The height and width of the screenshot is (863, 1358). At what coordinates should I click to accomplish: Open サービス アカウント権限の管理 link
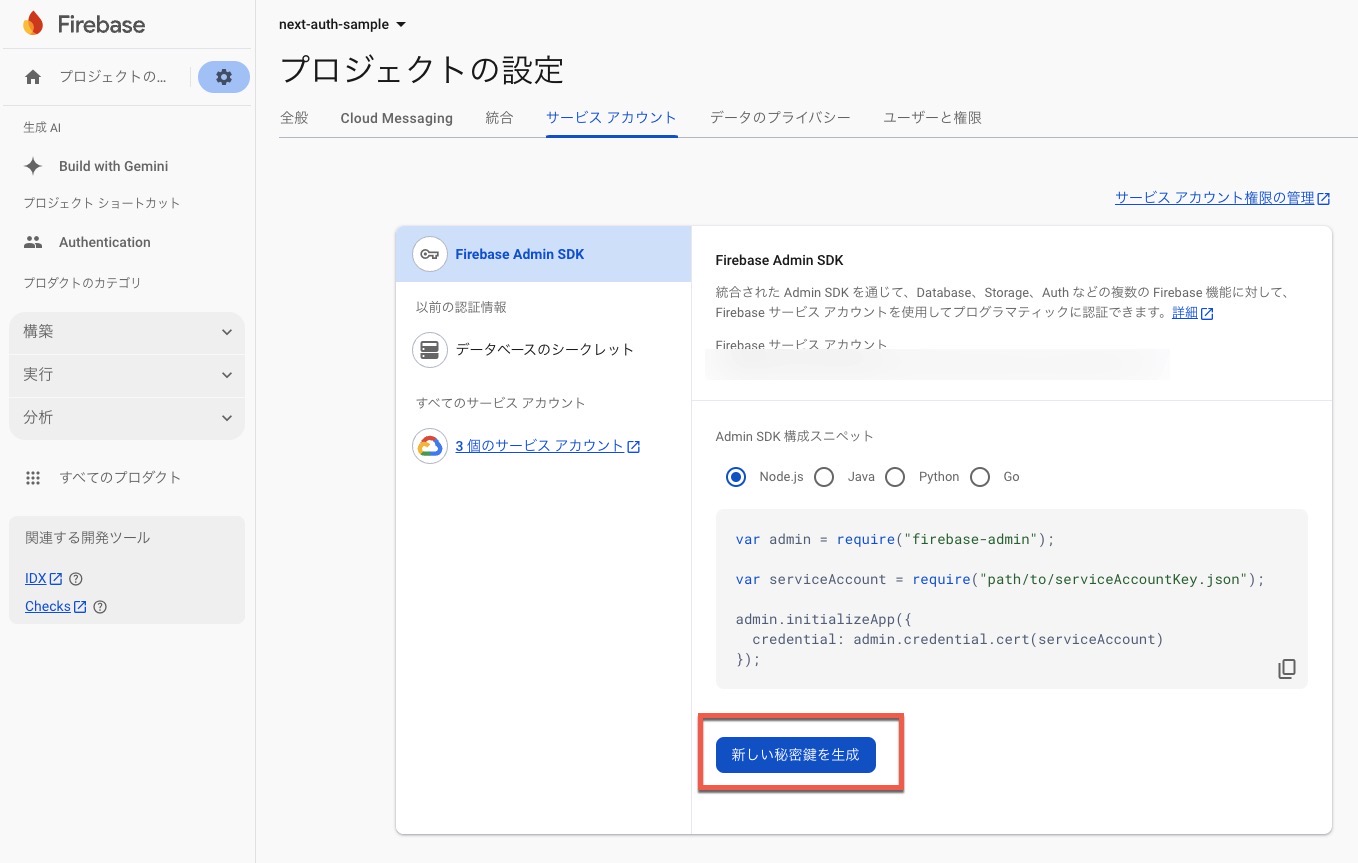tap(1214, 198)
